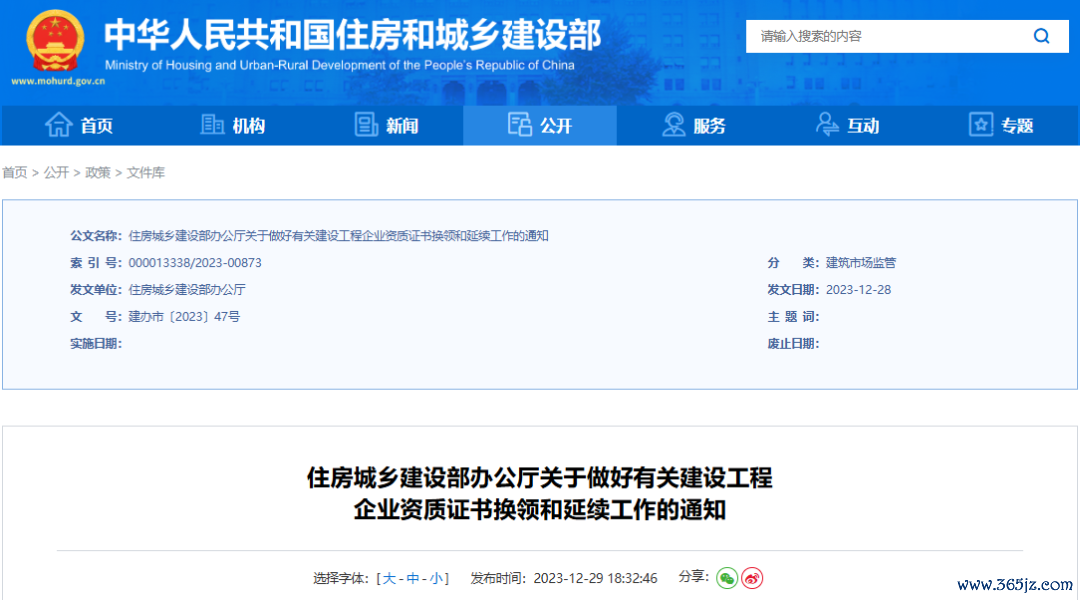Select large font size 大

[x=389, y=579]
